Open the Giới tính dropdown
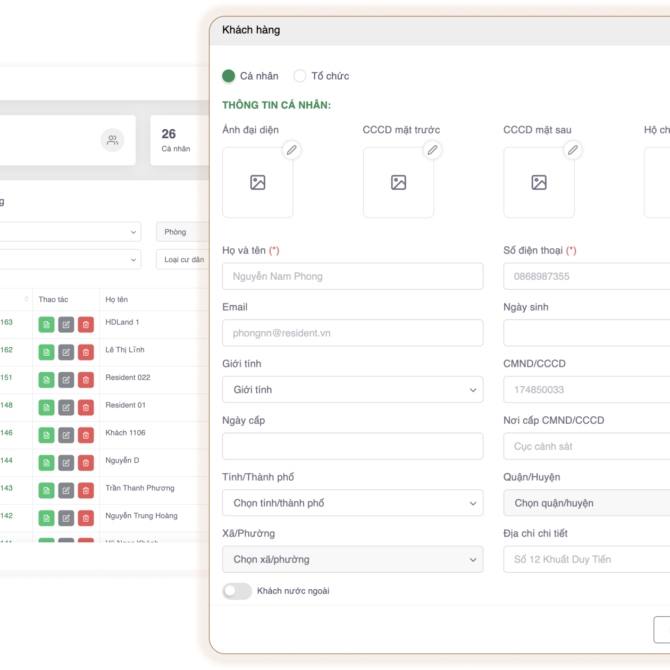This screenshot has width=670, height=670. point(352,390)
